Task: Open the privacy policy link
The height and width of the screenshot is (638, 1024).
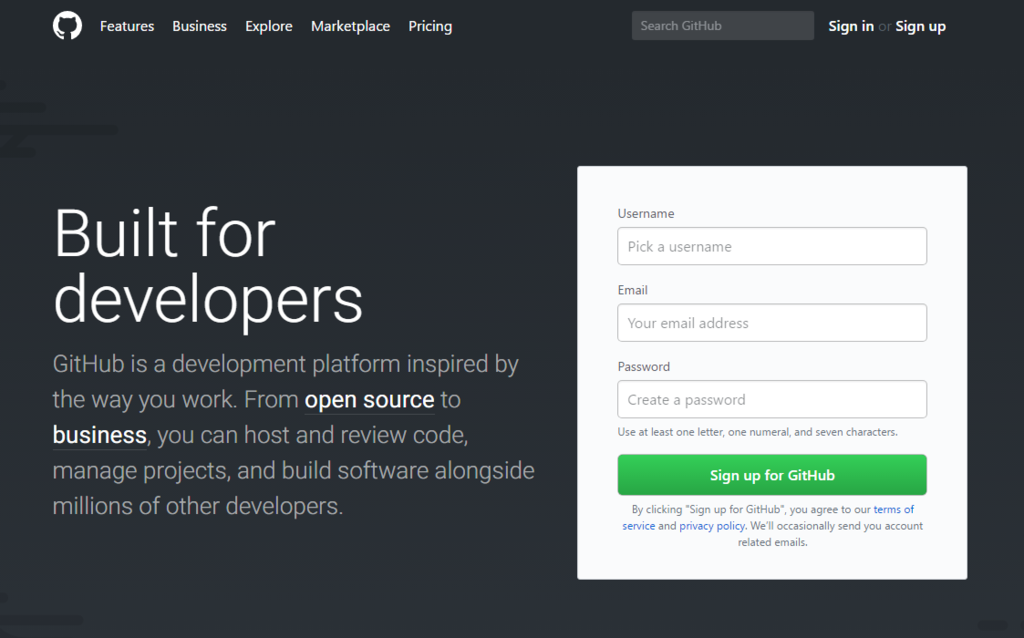Action: tap(712, 526)
